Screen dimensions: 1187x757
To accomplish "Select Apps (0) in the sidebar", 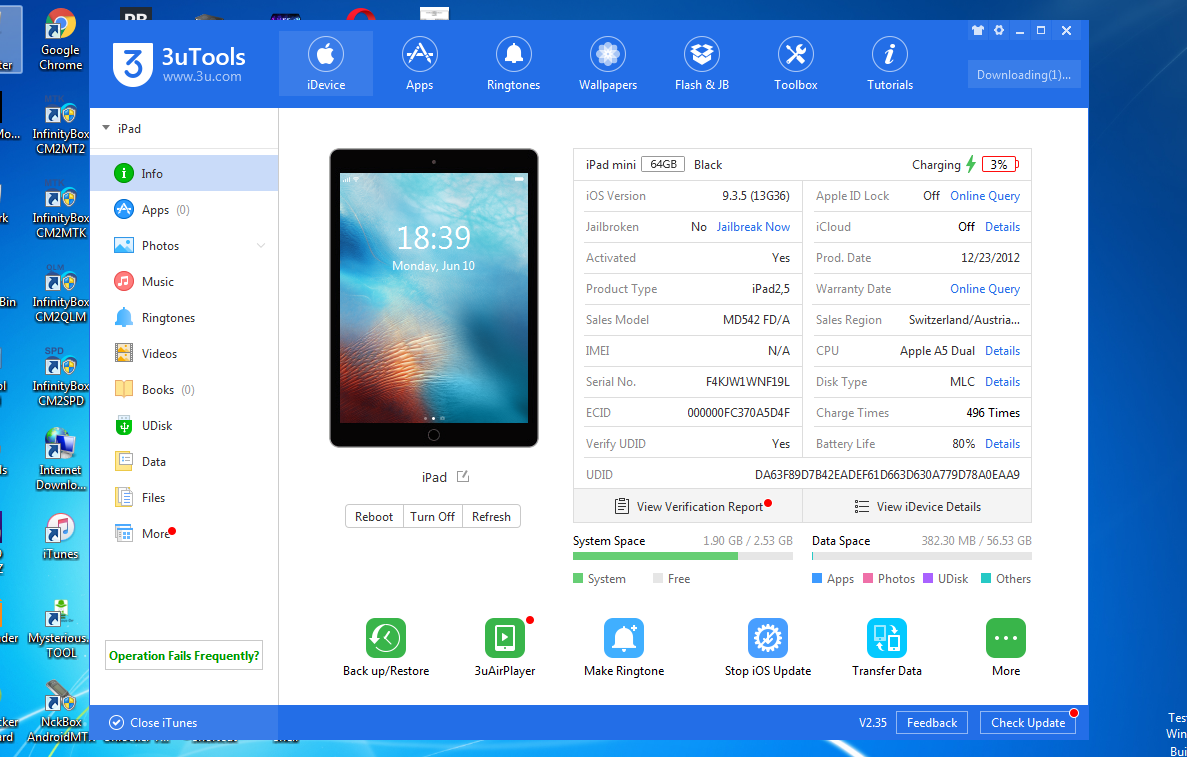I will pos(184,210).
